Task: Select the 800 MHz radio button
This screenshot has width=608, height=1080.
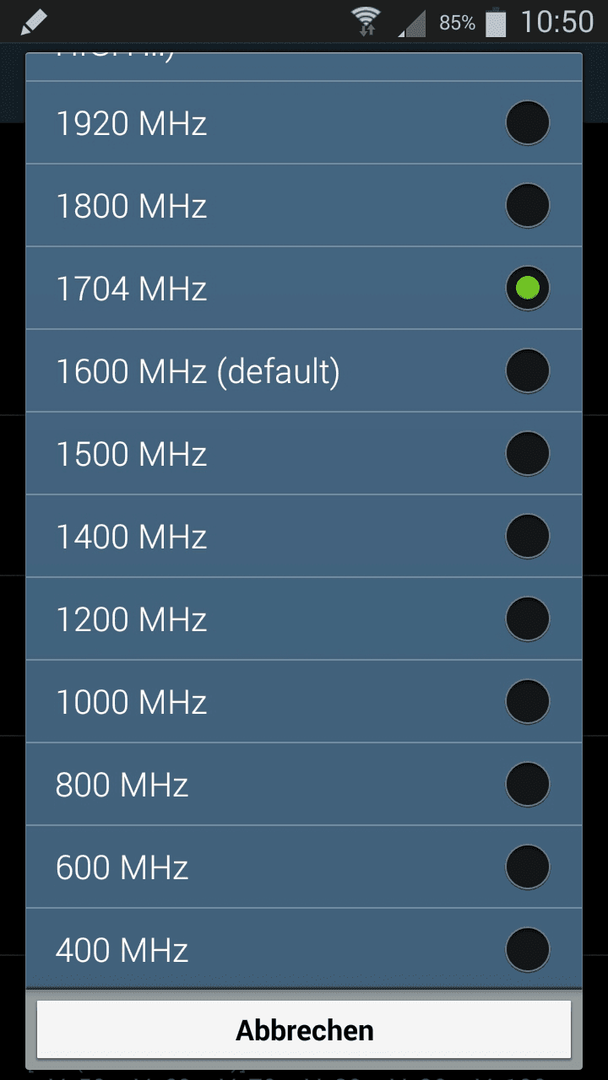Action: coord(527,784)
